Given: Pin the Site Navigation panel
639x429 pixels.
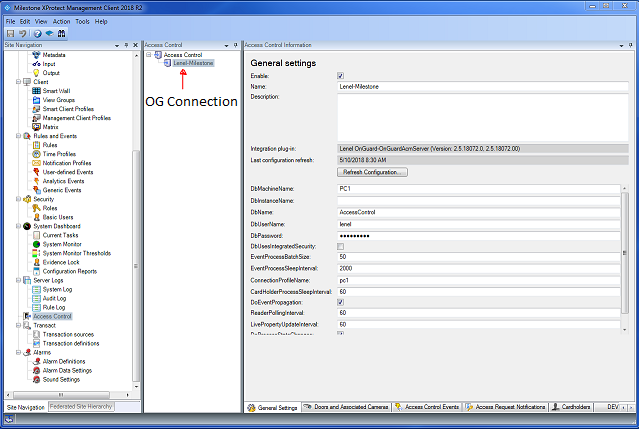Looking at the screenshot, I should point(126,45).
